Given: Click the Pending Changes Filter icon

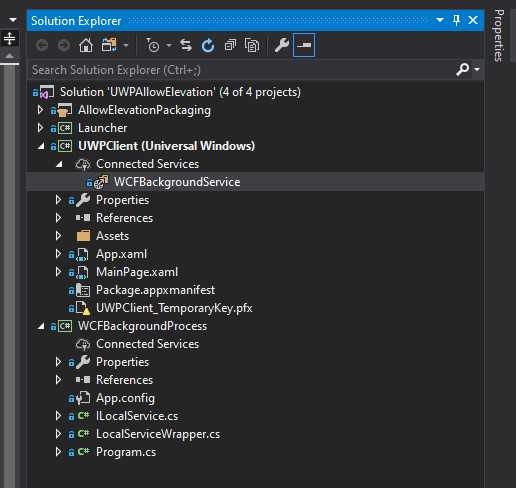Looking at the screenshot, I should pos(153,45).
